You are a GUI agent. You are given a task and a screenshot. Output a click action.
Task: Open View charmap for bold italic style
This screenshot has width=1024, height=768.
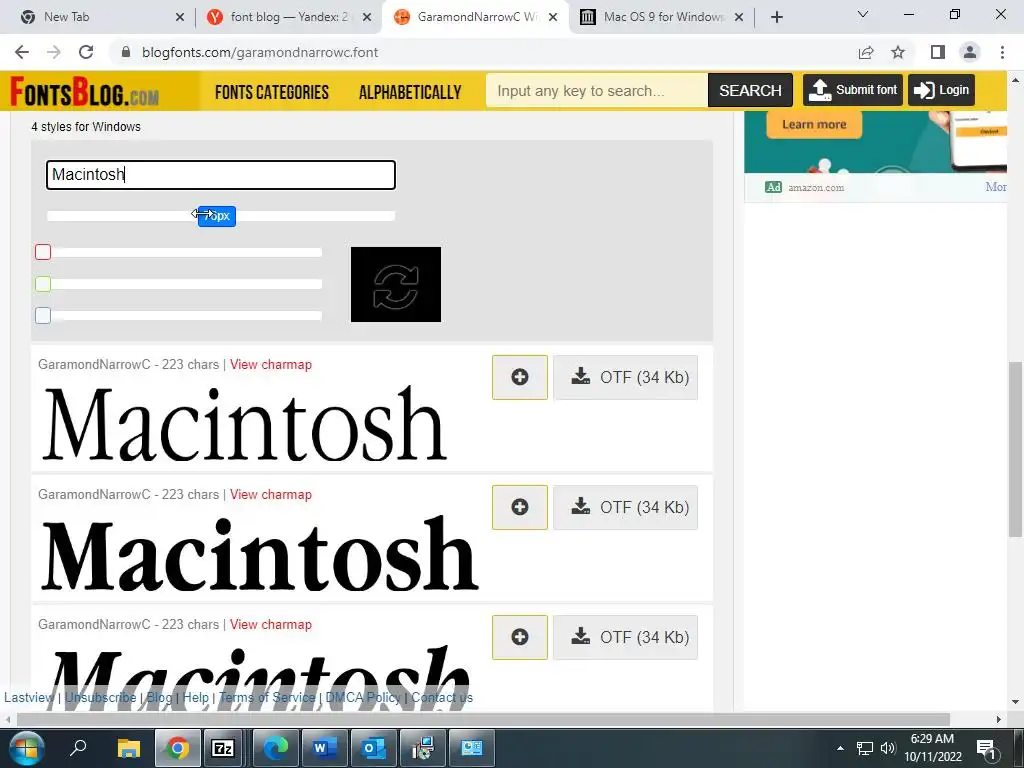[270, 624]
